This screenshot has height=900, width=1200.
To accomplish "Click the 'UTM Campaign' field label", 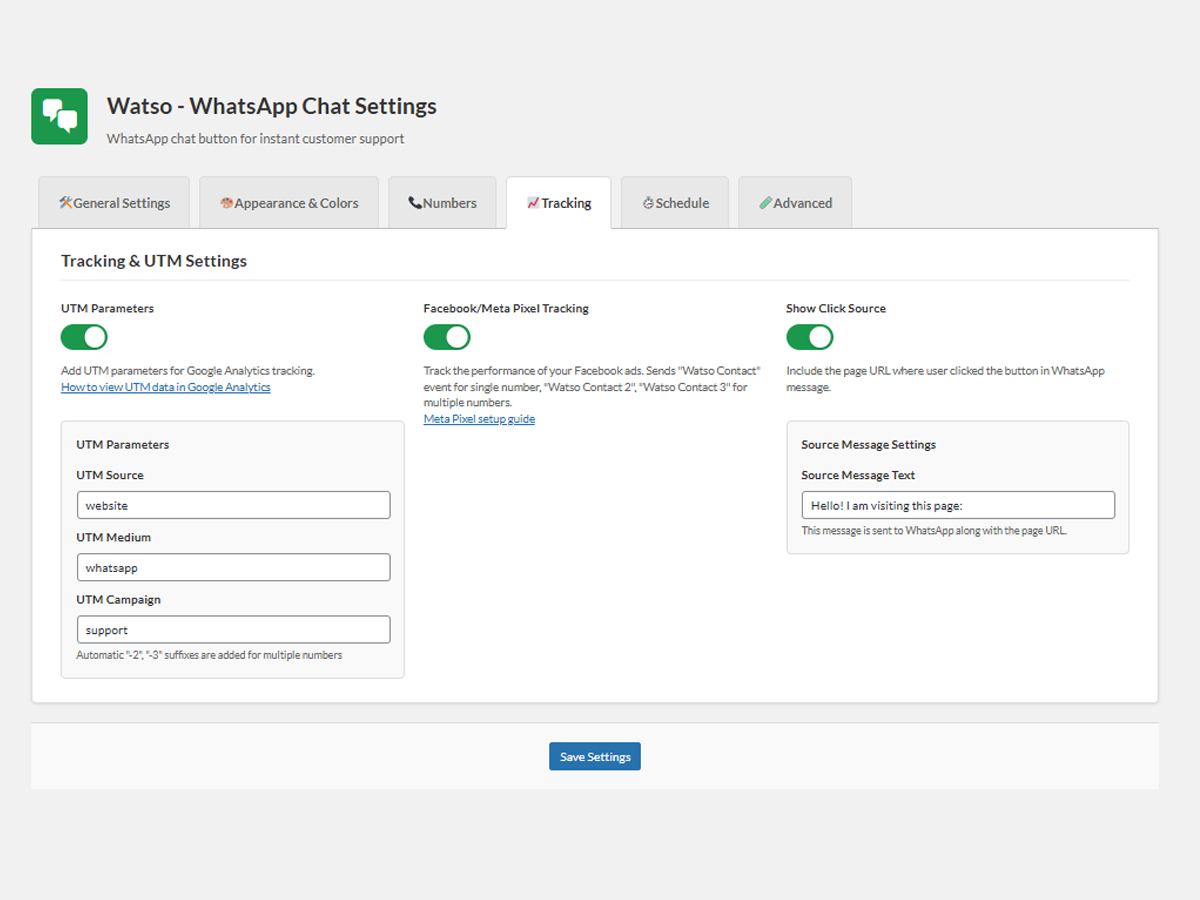I will pyautogui.click(x=119, y=600).
